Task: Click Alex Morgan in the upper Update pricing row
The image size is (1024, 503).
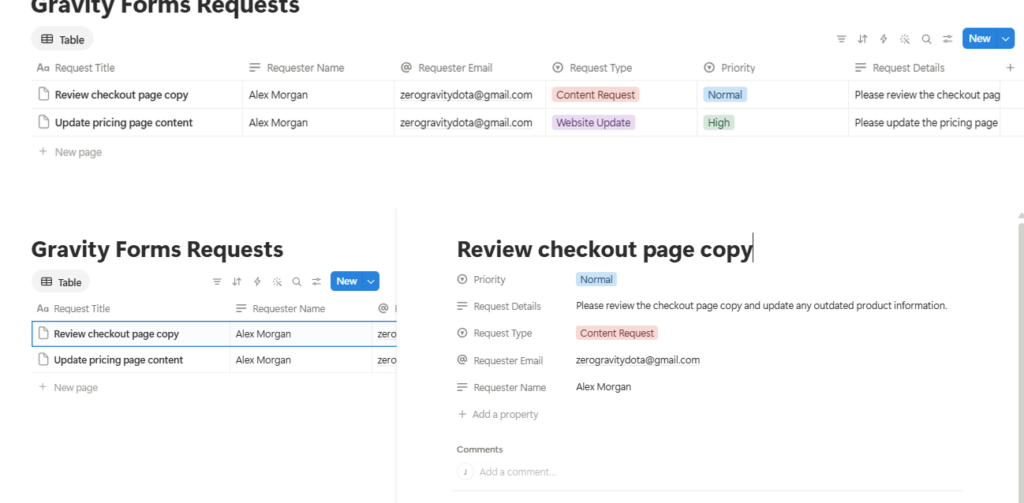Action: click(x=278, y=122)
